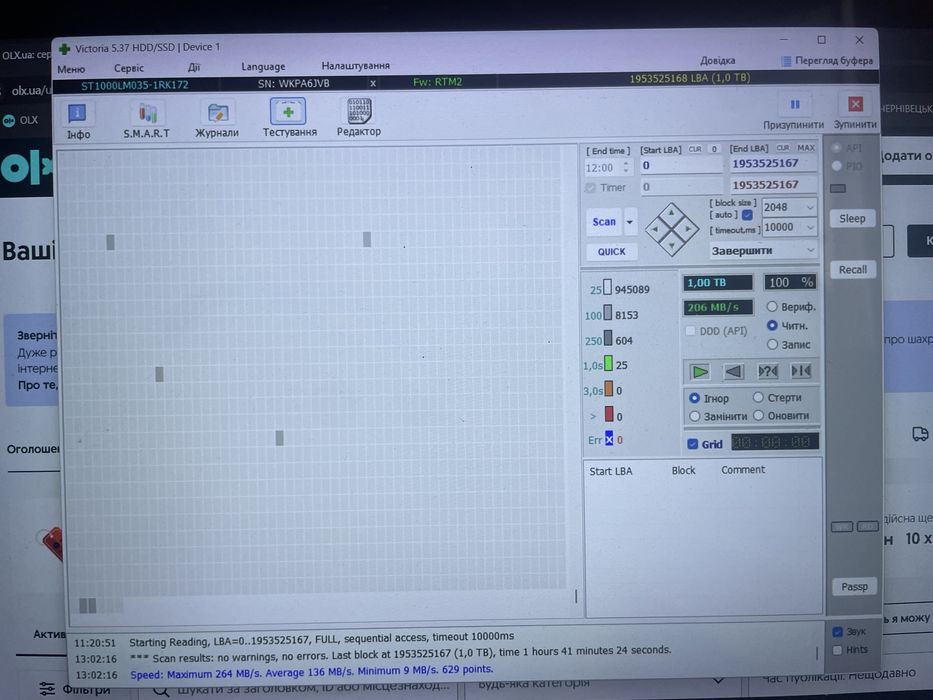Click the random butterfly scan mode button
Viewport: 933px width, 700px height.
click(x=768, y=371)
